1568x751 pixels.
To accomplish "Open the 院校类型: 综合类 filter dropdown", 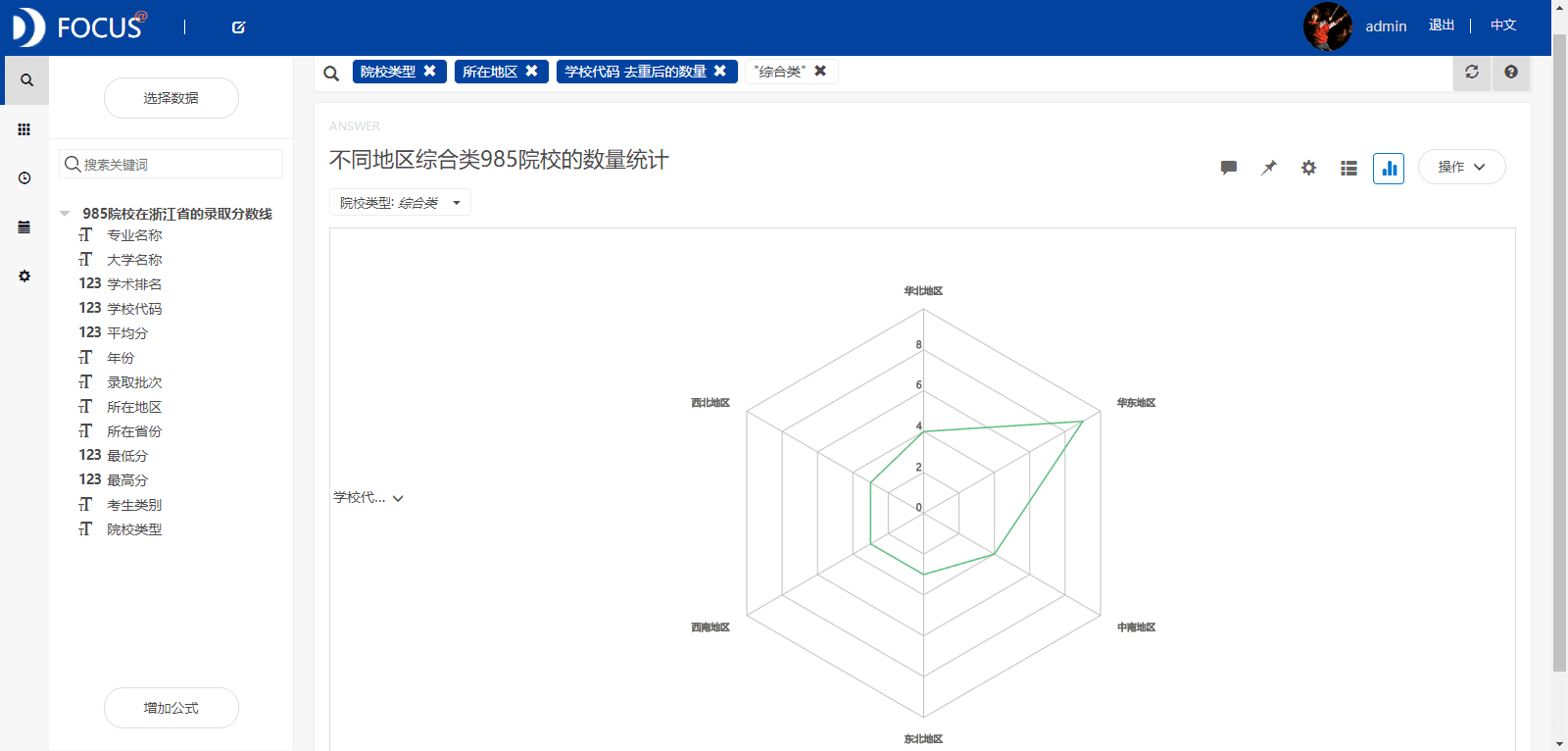I will [400, 202].
